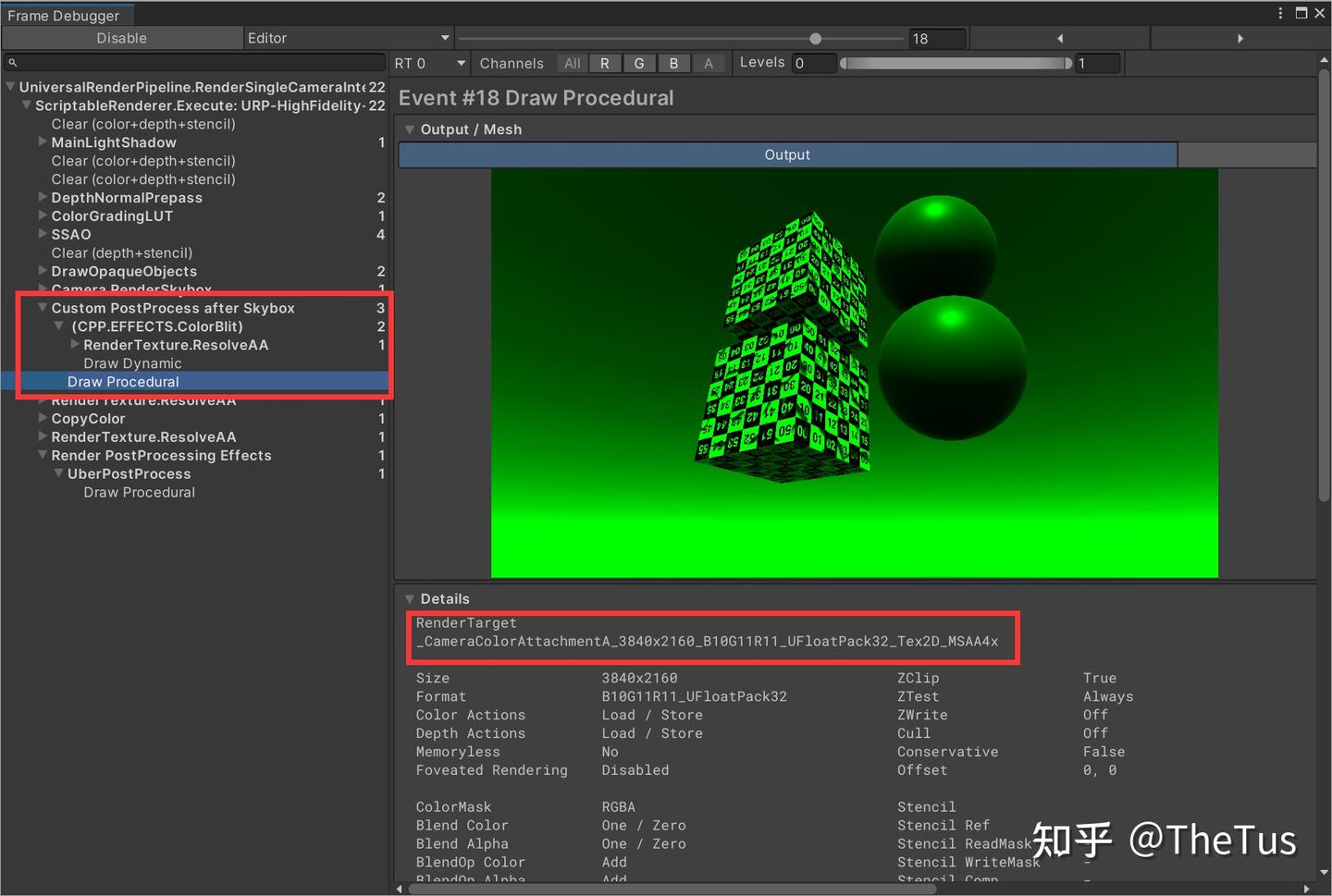Toggle the A channel view
The width and height of the screenshot is (1332, 896).
[x=709, y=63]
